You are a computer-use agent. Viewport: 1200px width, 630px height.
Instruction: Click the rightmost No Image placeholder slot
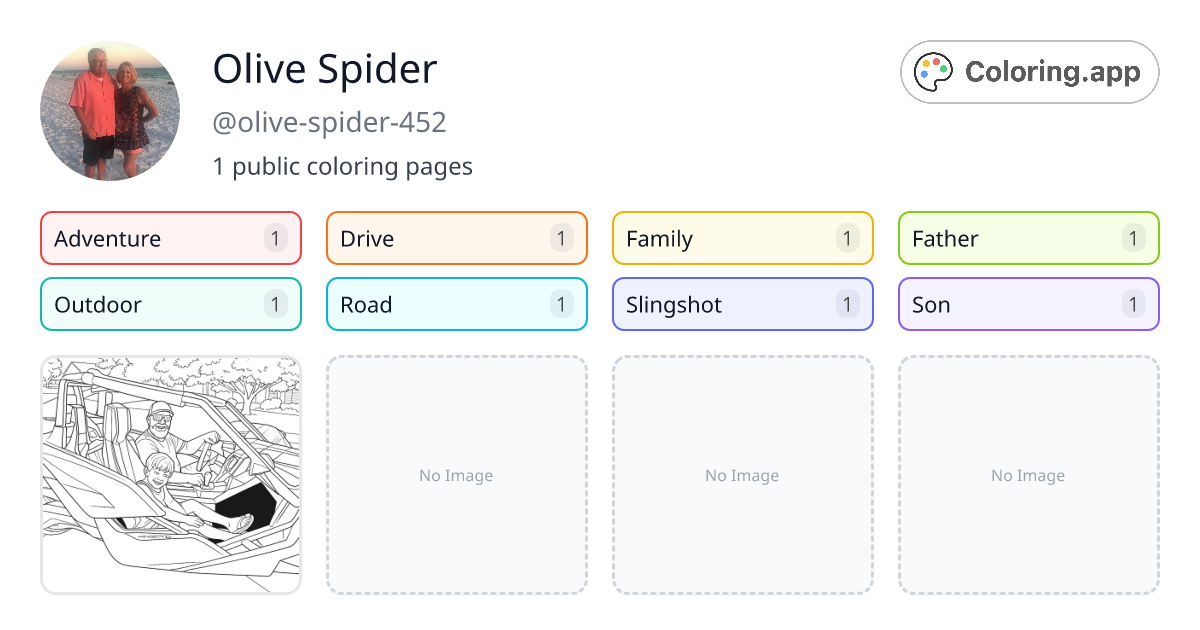click(1028, 475)
